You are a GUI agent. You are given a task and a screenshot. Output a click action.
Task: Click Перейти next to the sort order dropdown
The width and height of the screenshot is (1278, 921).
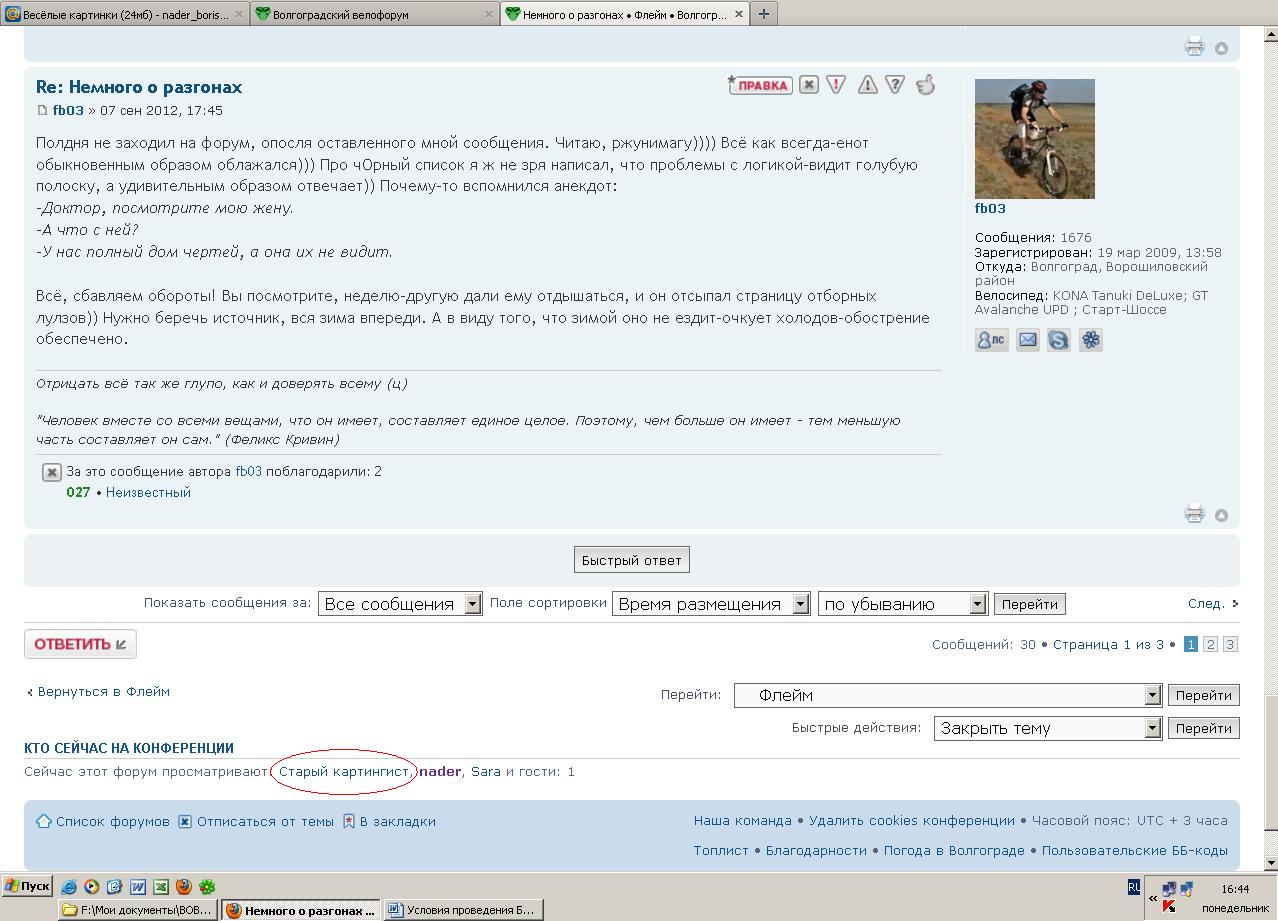tap(1029, 604)
